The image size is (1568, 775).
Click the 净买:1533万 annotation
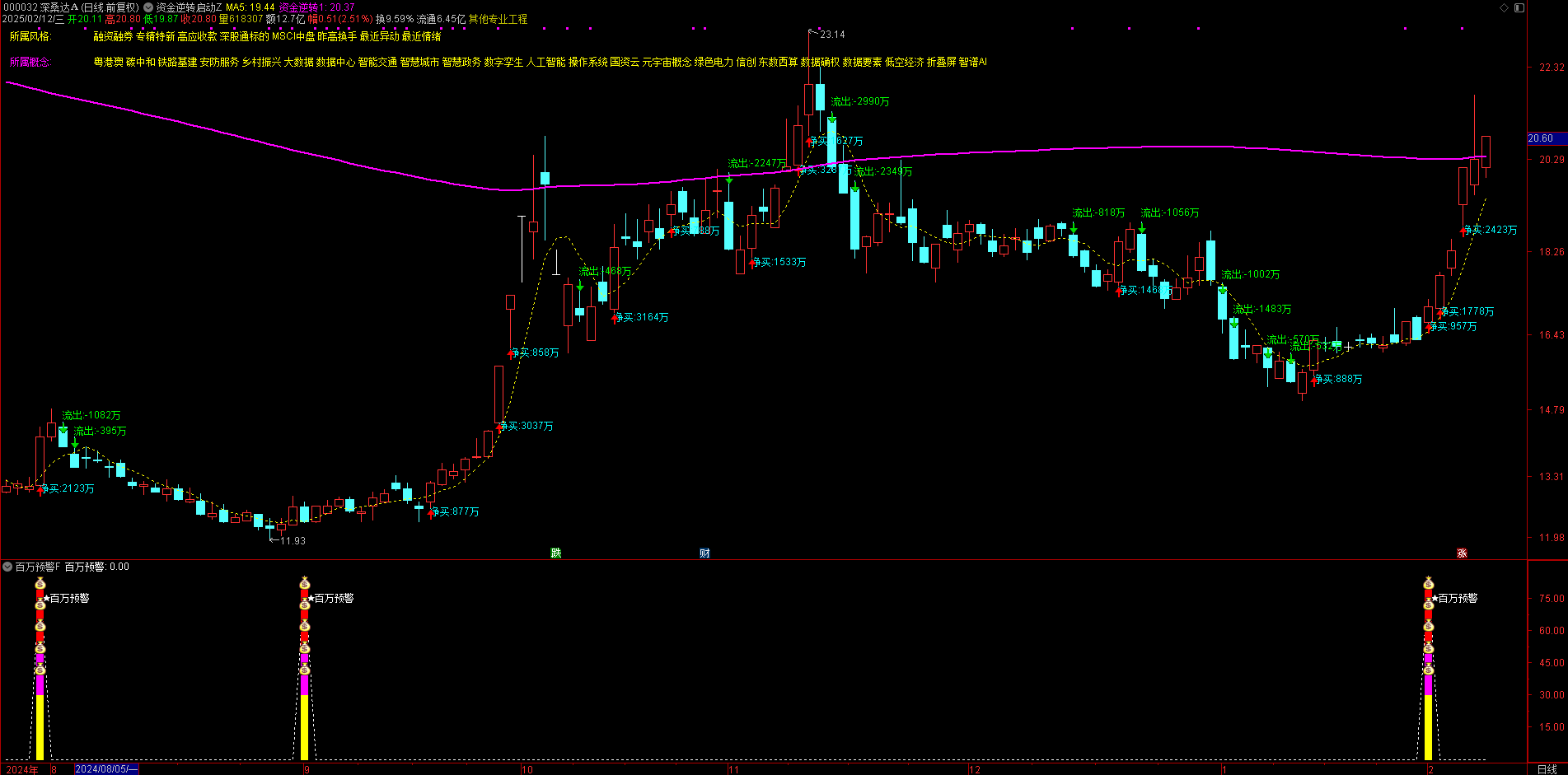pyautogui.click(x=779, y=262)
